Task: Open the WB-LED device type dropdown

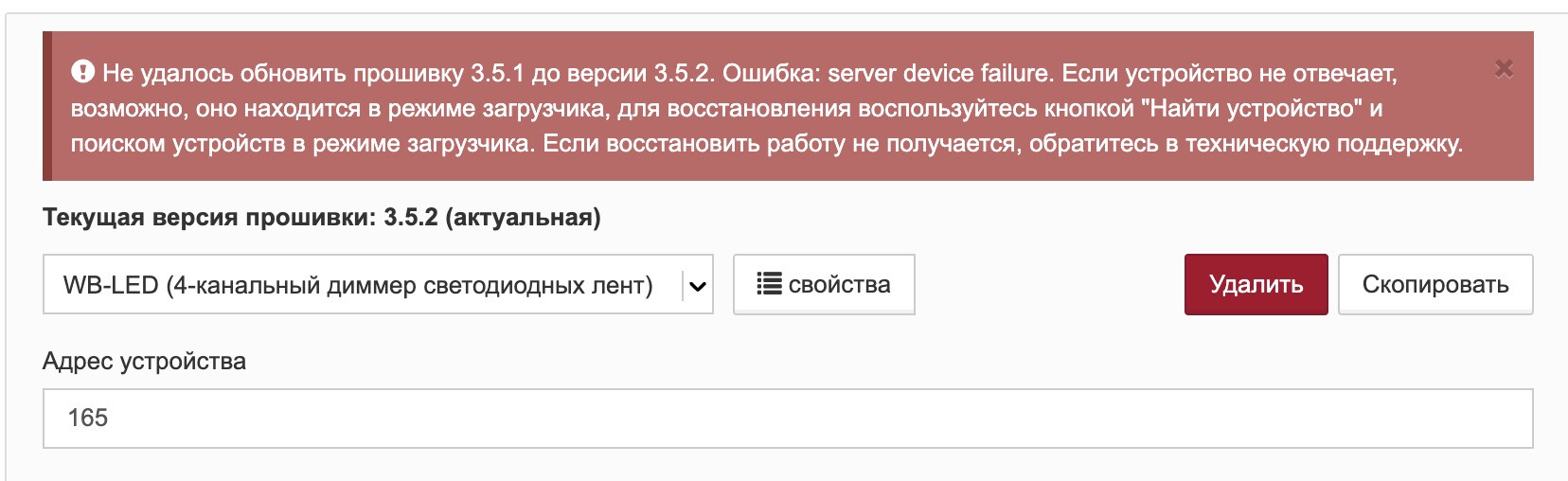Action: pyautogui.click(x=377, y=285)
